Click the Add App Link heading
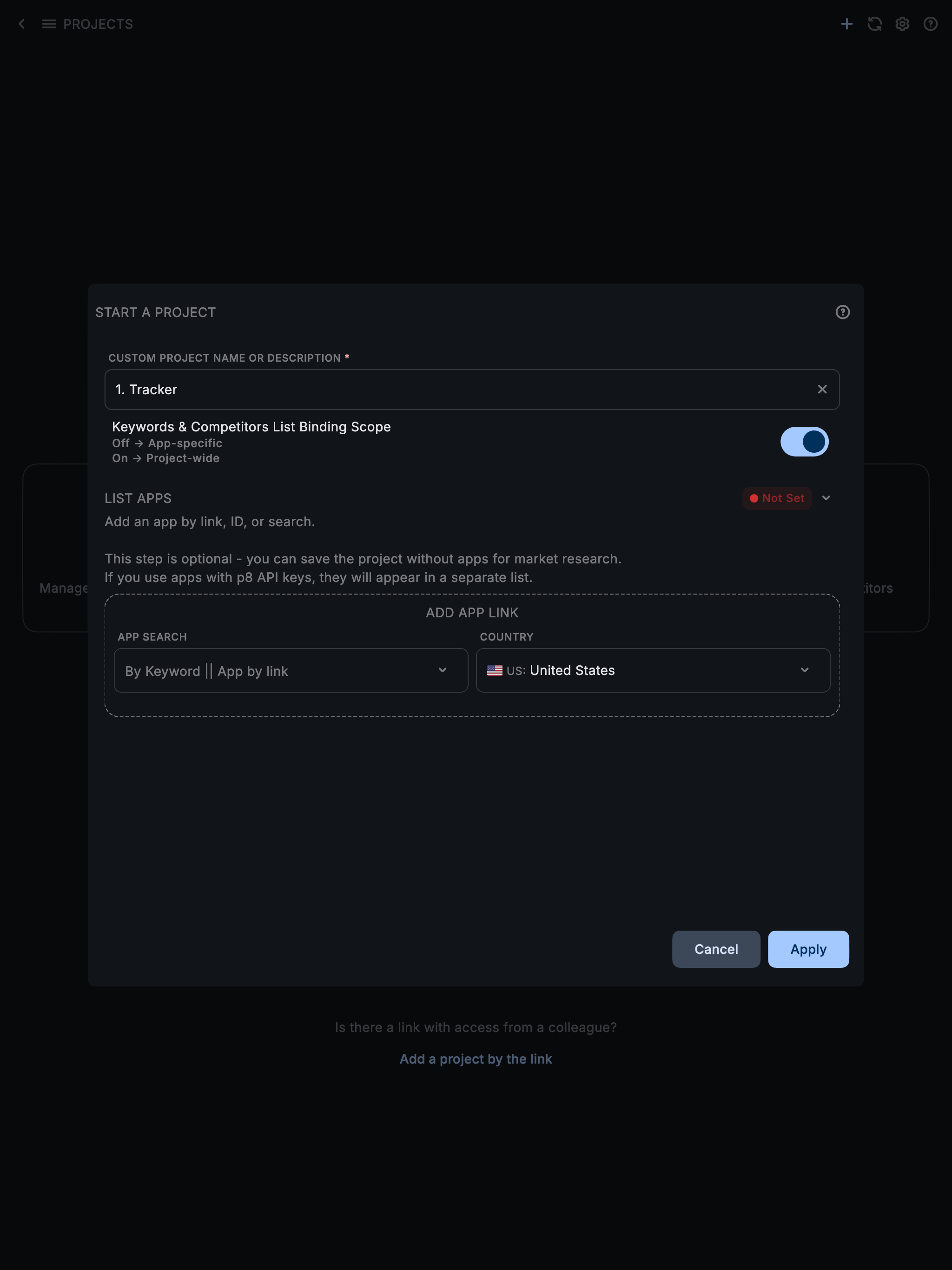This screenshot has width=952, height=1270. click(x=472, y=613)
